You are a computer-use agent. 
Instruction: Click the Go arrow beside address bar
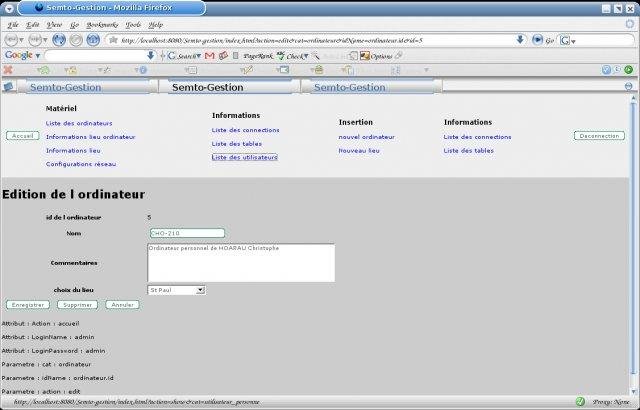pyautogui.click(x=538, y=40)
